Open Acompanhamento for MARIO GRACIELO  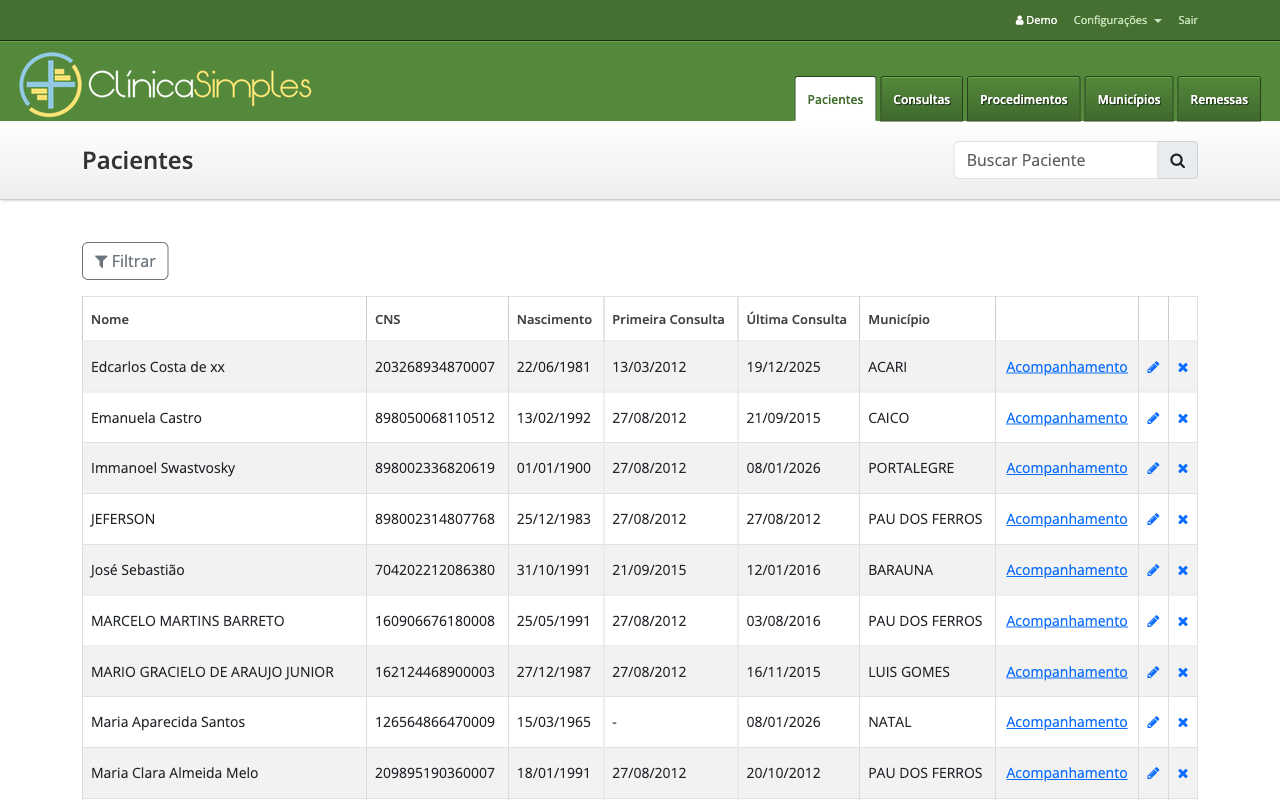[x=1066, y=672]
